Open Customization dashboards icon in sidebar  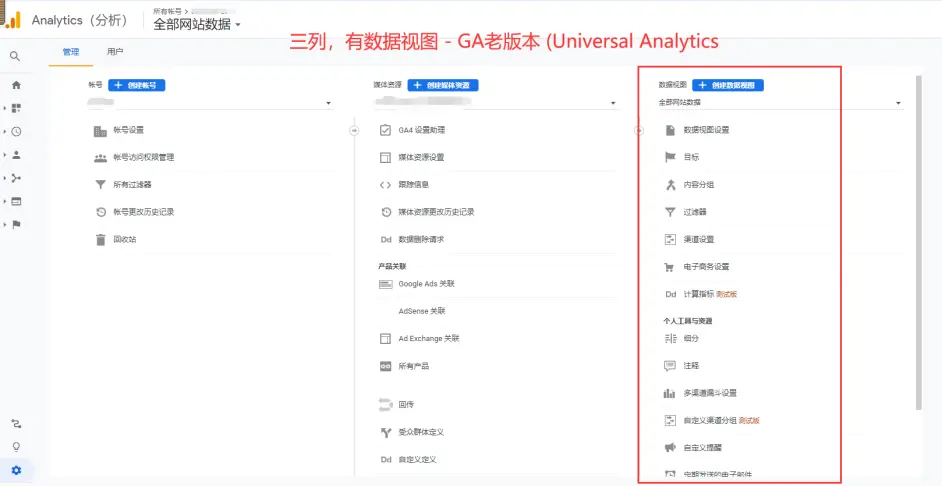tap(16, 108)
